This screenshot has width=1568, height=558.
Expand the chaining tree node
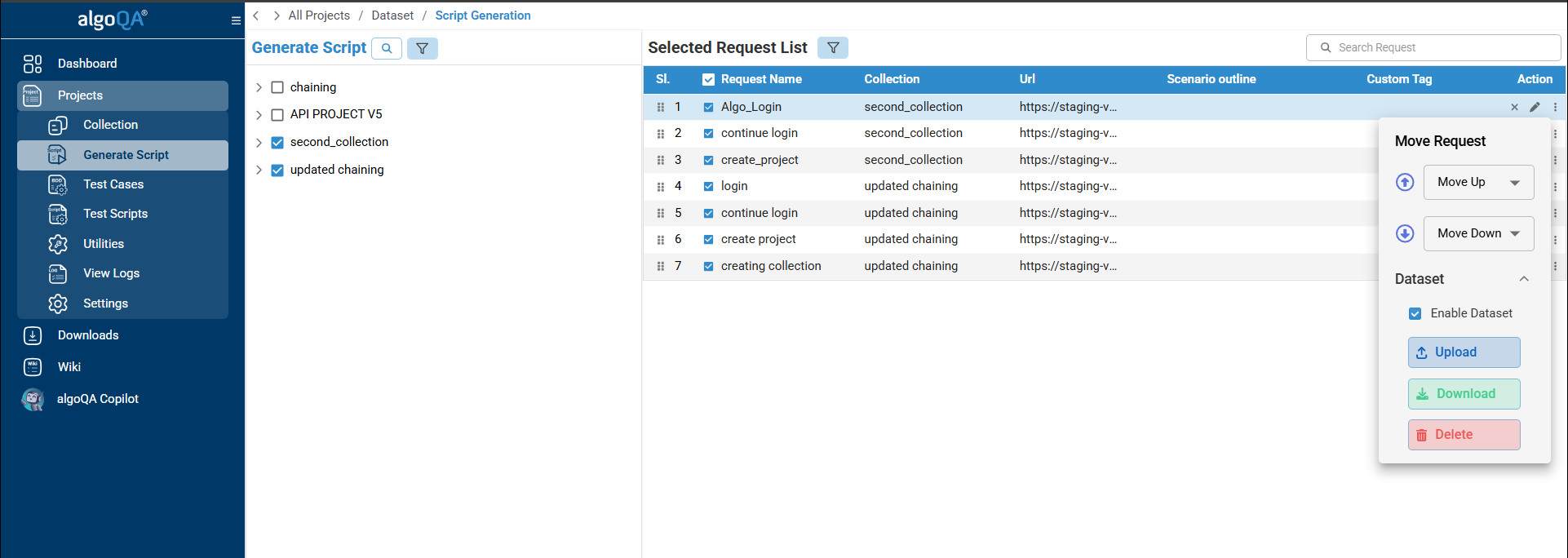(x=259, y=87)
